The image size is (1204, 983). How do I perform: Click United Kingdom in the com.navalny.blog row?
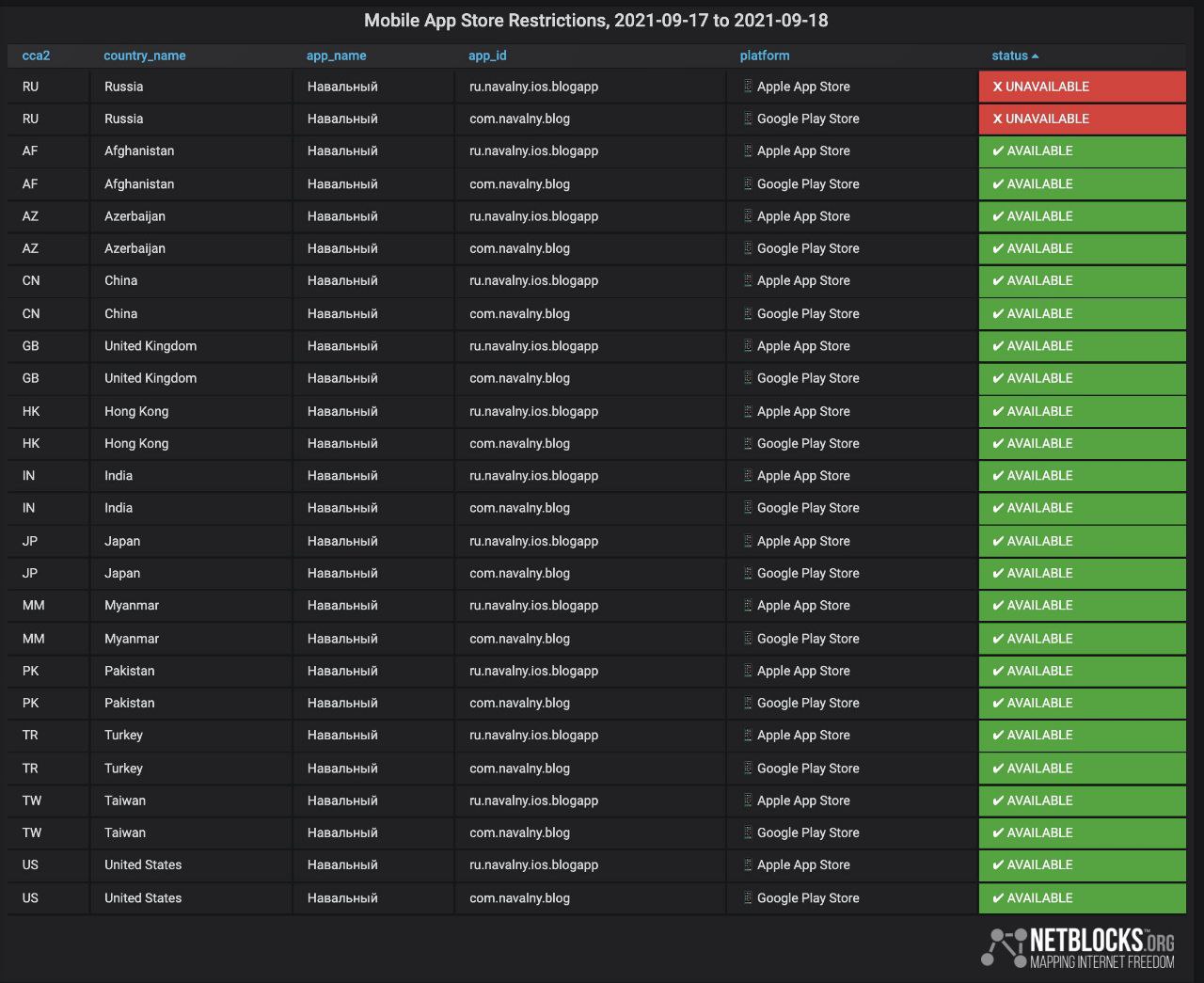[150, 378]
